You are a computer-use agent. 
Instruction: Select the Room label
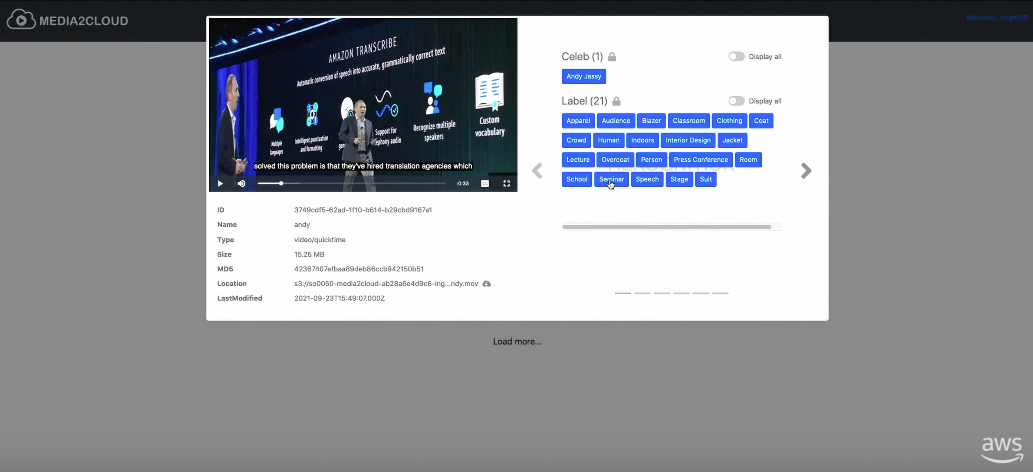[748, 160]
